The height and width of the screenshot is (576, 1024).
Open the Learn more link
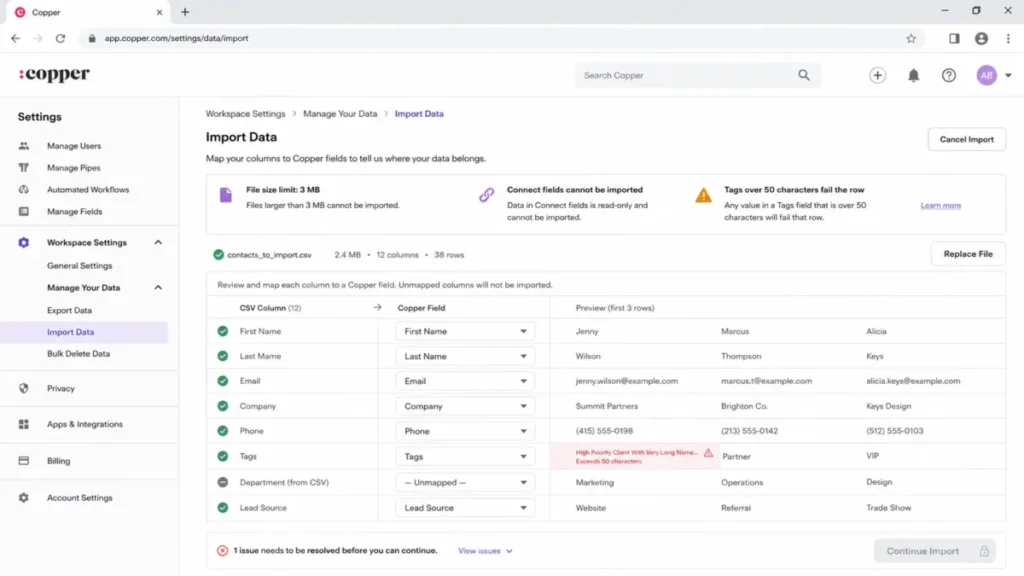[940, 205]
